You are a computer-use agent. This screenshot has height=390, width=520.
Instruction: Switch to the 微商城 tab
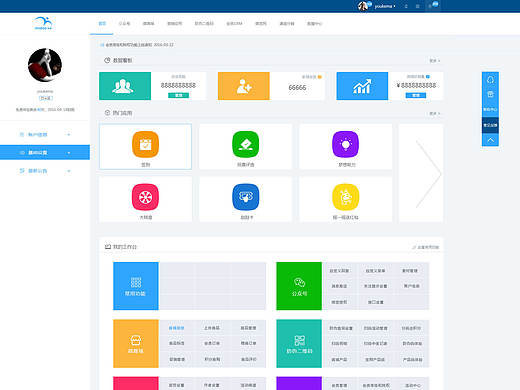pos(148,24)
